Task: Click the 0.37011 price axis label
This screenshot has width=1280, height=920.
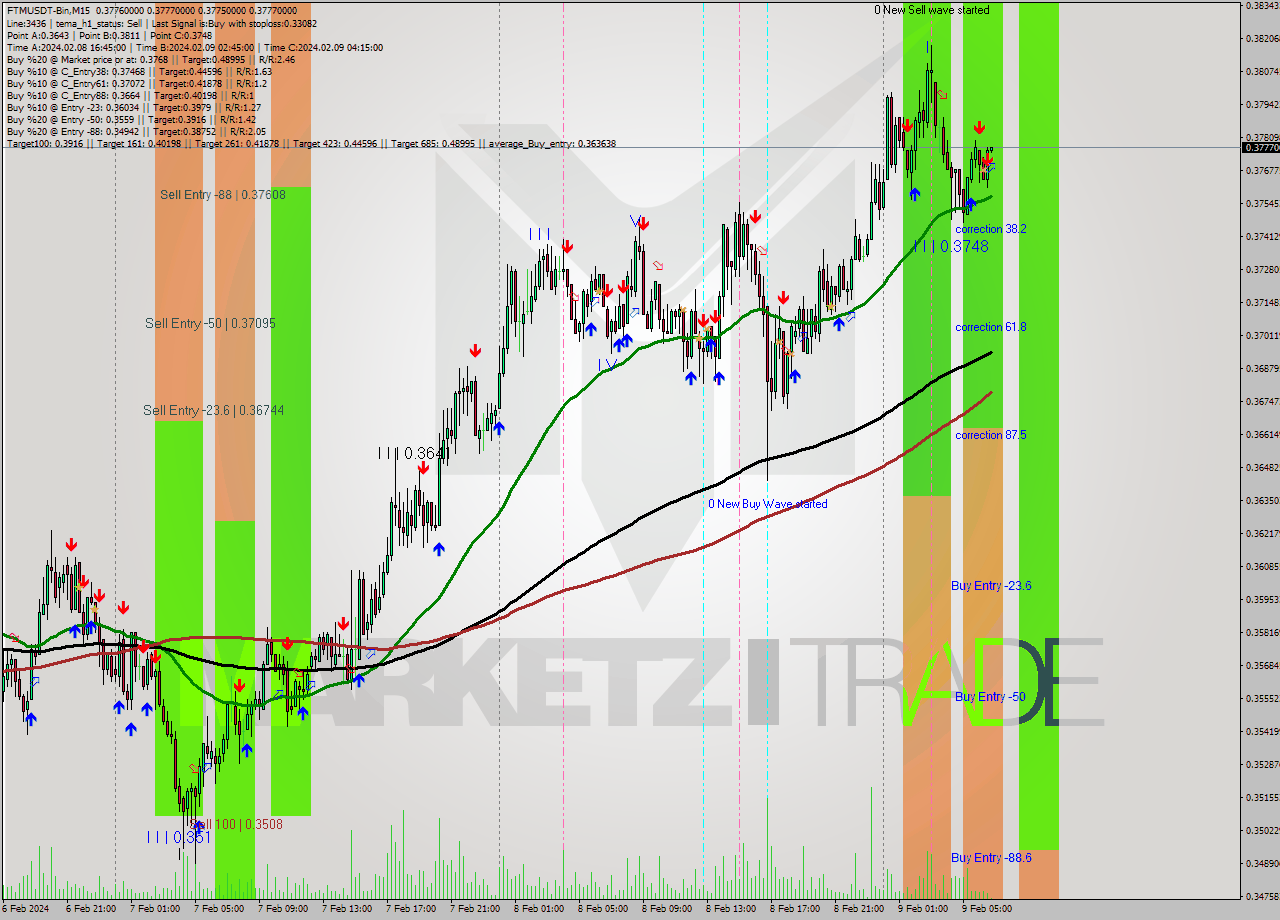Action: (1261, 335)
